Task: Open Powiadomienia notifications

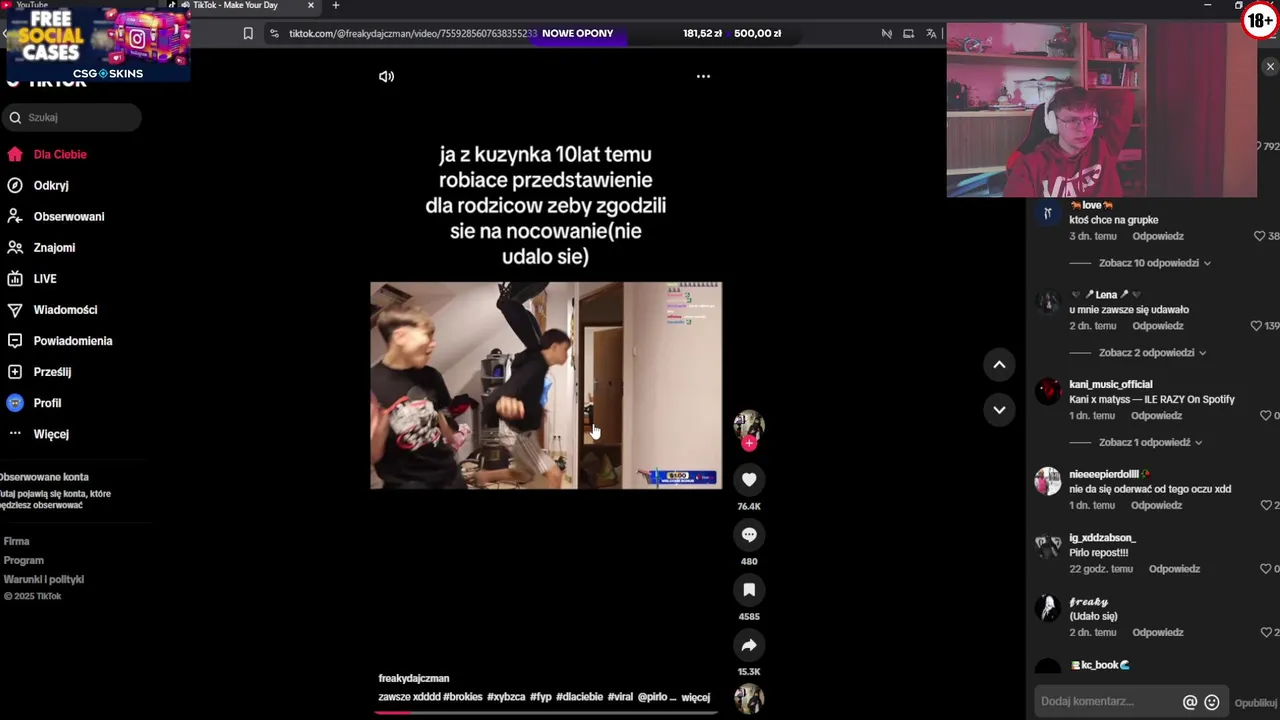Action: tap(73, 341)
